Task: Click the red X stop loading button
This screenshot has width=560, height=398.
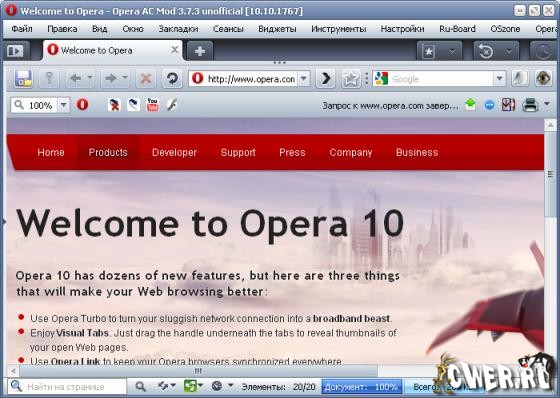Action: (x=146, y=78)
